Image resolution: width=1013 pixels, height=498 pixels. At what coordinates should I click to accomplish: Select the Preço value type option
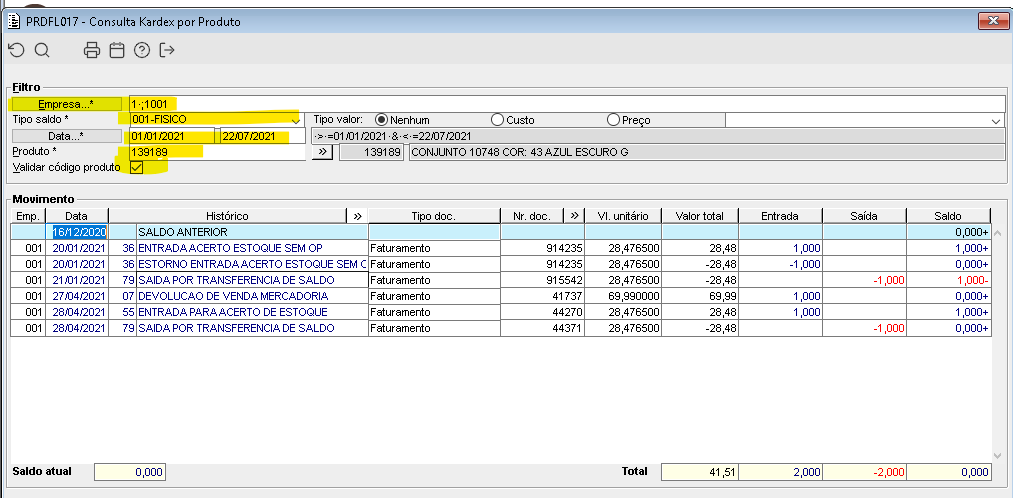(613, 120)
